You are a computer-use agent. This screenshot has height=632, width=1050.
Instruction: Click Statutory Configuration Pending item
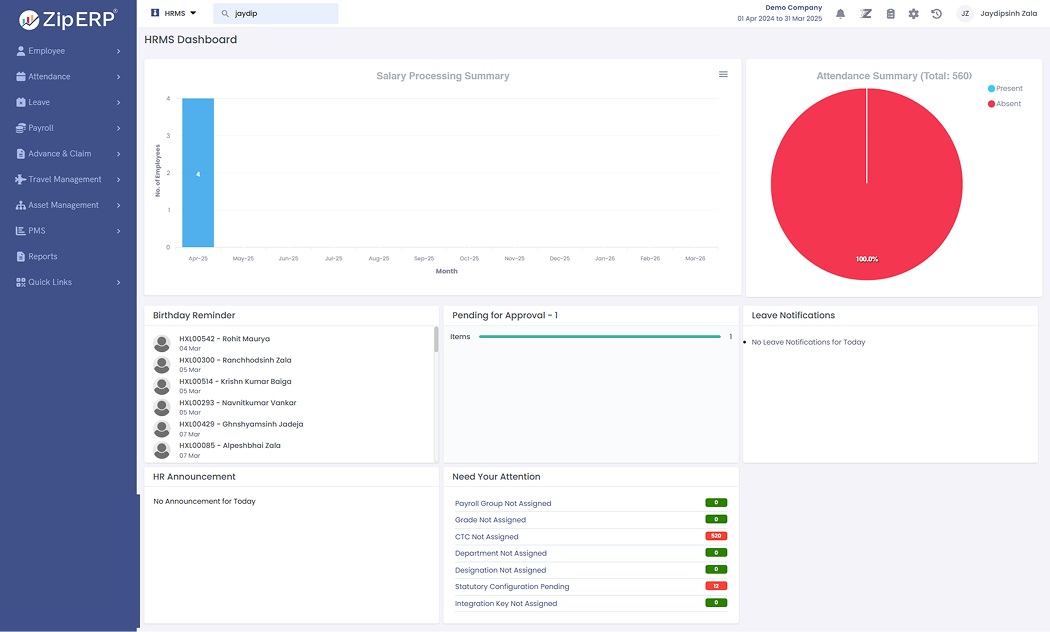[x=512, y=587]
